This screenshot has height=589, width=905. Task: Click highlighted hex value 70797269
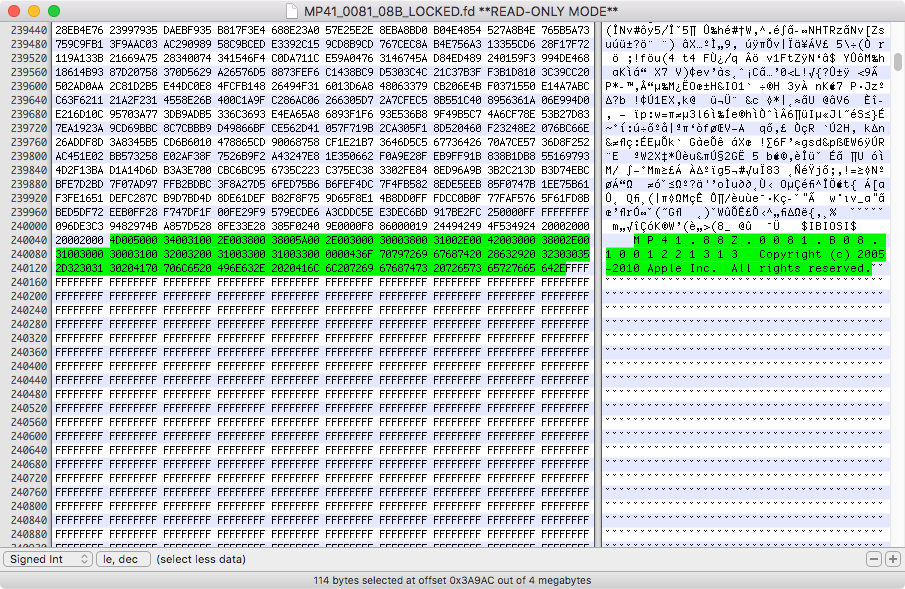click(403, 254)
